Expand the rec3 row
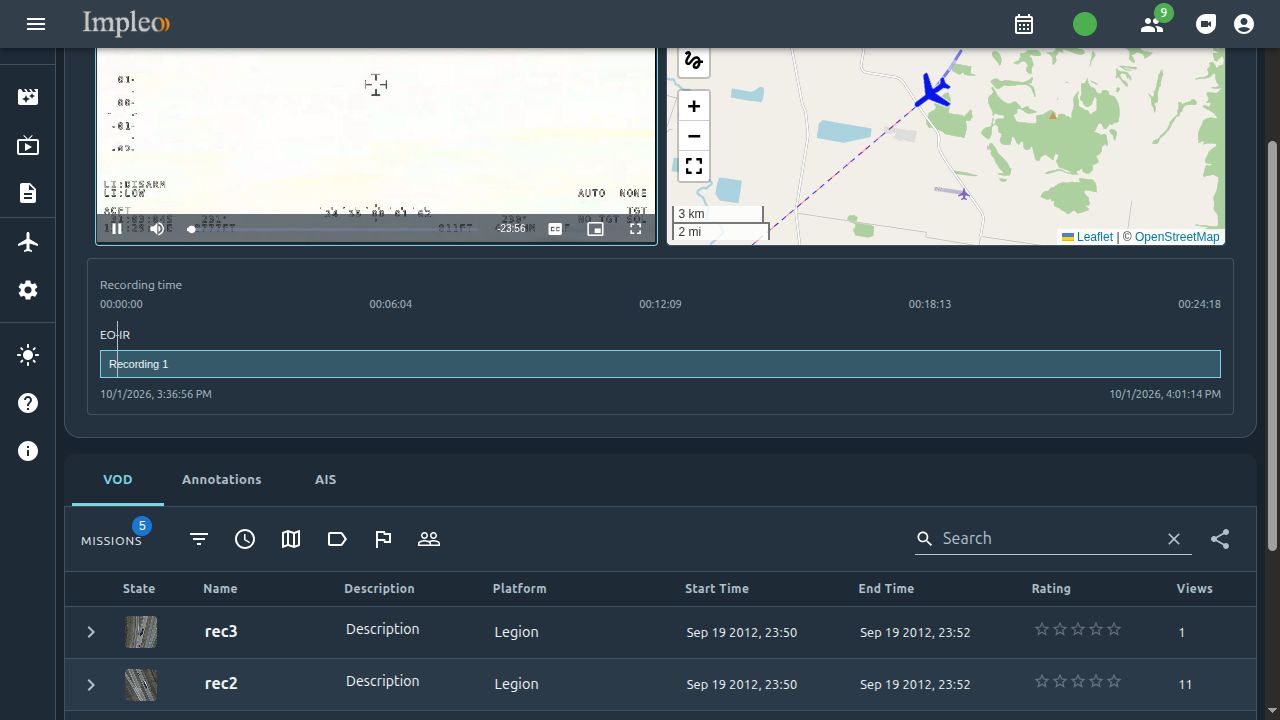The height and width of the screenshot is (720, 1280). (x=91, y=632)
